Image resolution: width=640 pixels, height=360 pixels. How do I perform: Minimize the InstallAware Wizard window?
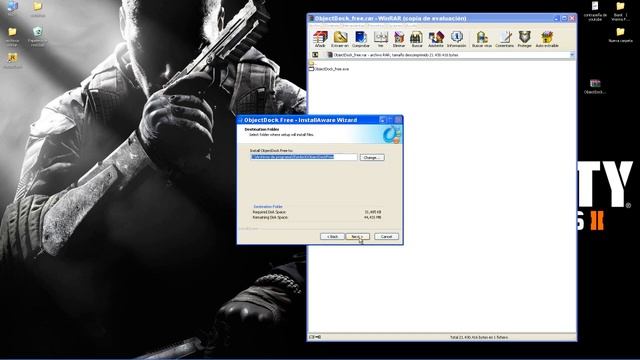(383, 120)
